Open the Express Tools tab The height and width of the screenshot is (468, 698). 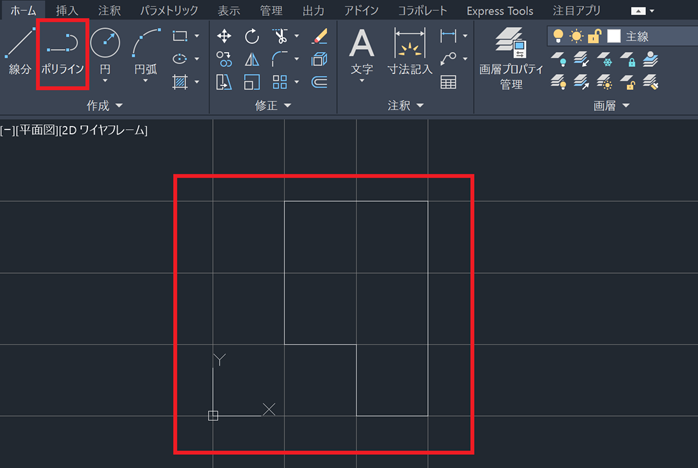tap(499, 11)
